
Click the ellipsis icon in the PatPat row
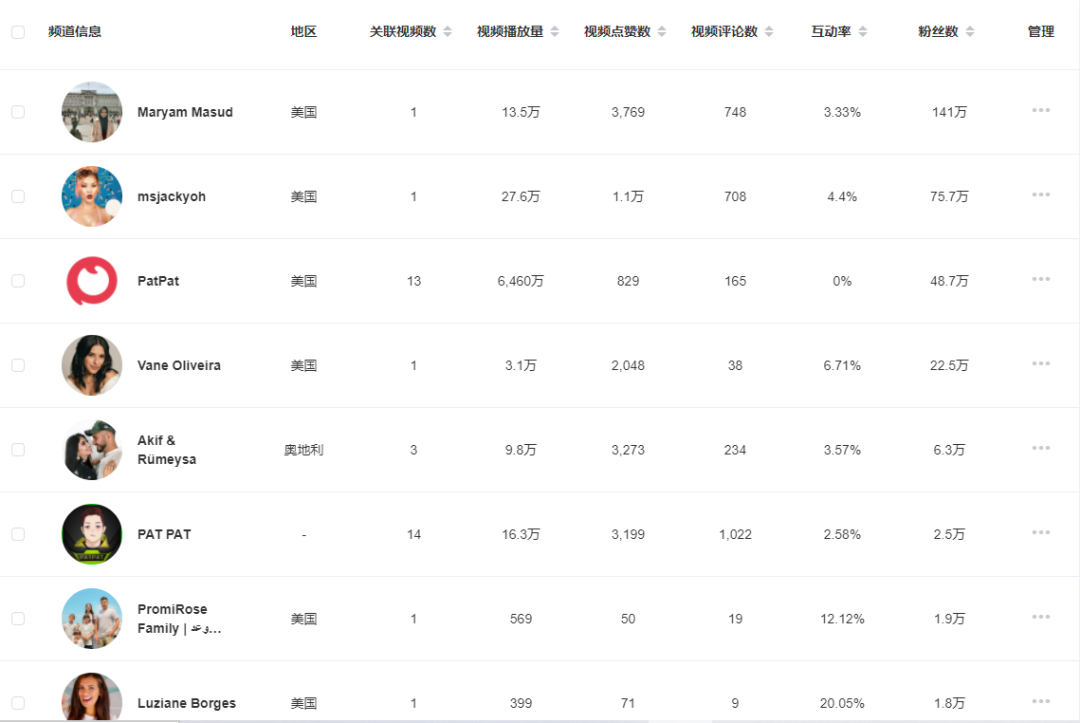[x=1041, y=279]
